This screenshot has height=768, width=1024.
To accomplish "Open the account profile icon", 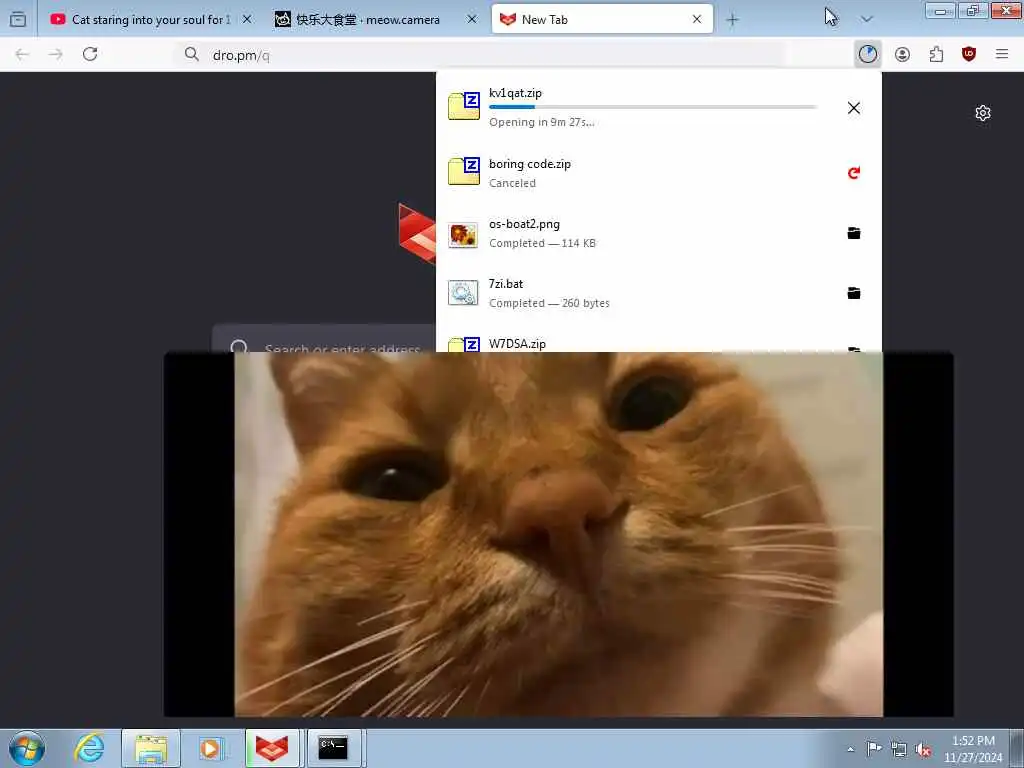I will [x=902, y=54].
